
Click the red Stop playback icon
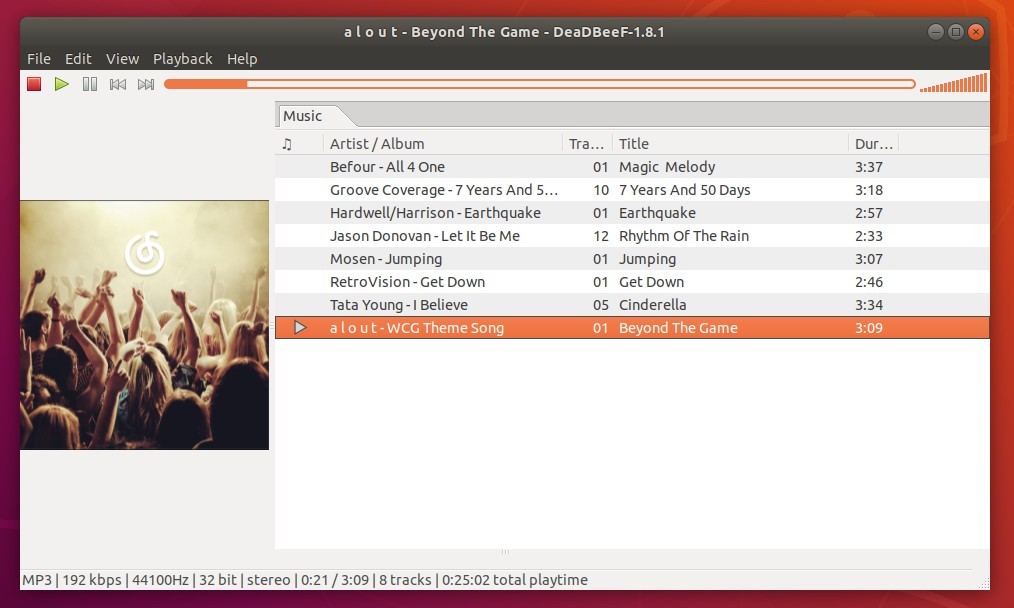[33, 84]
